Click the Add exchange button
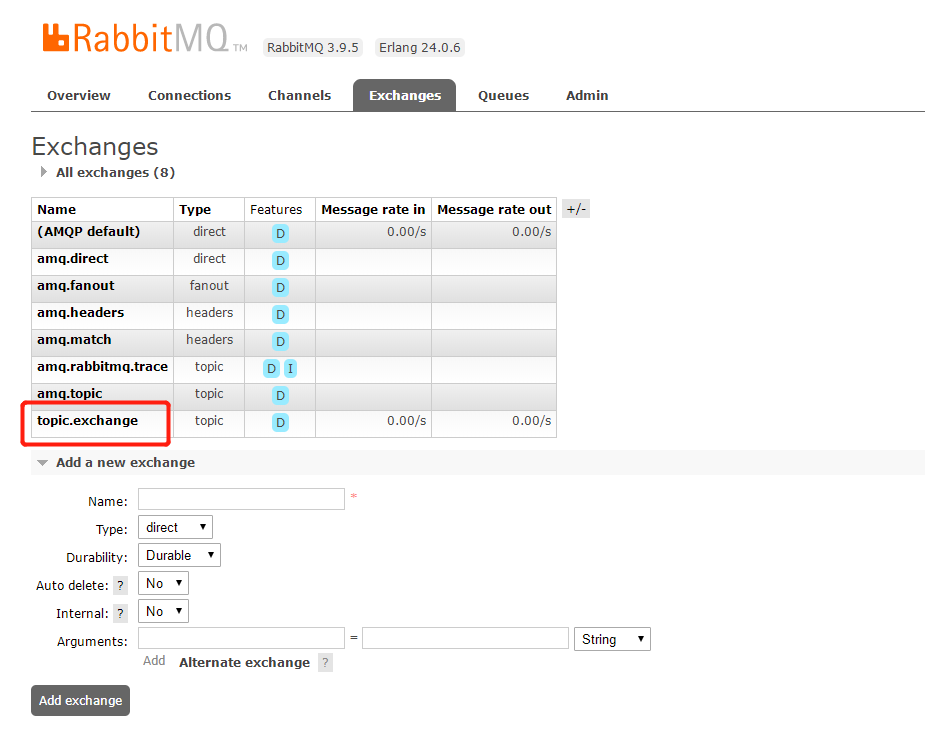The height and width of the screenshot is (730, 925). coord(79,700)
